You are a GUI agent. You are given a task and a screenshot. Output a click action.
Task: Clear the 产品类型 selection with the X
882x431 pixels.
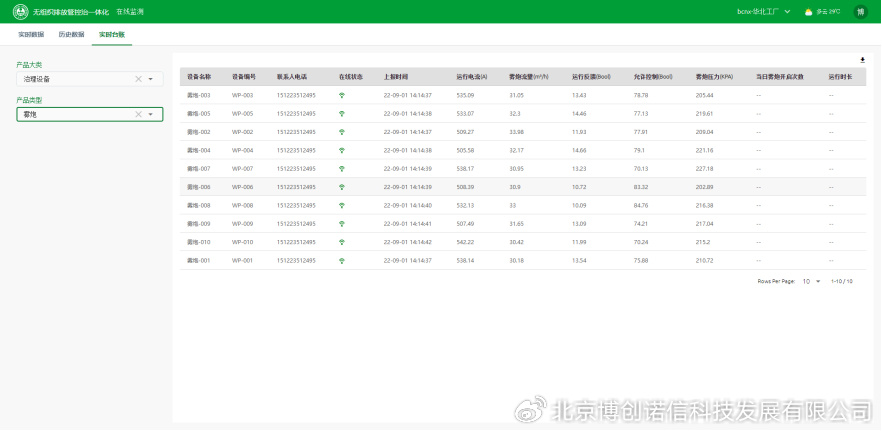click(x=138, y=115)
